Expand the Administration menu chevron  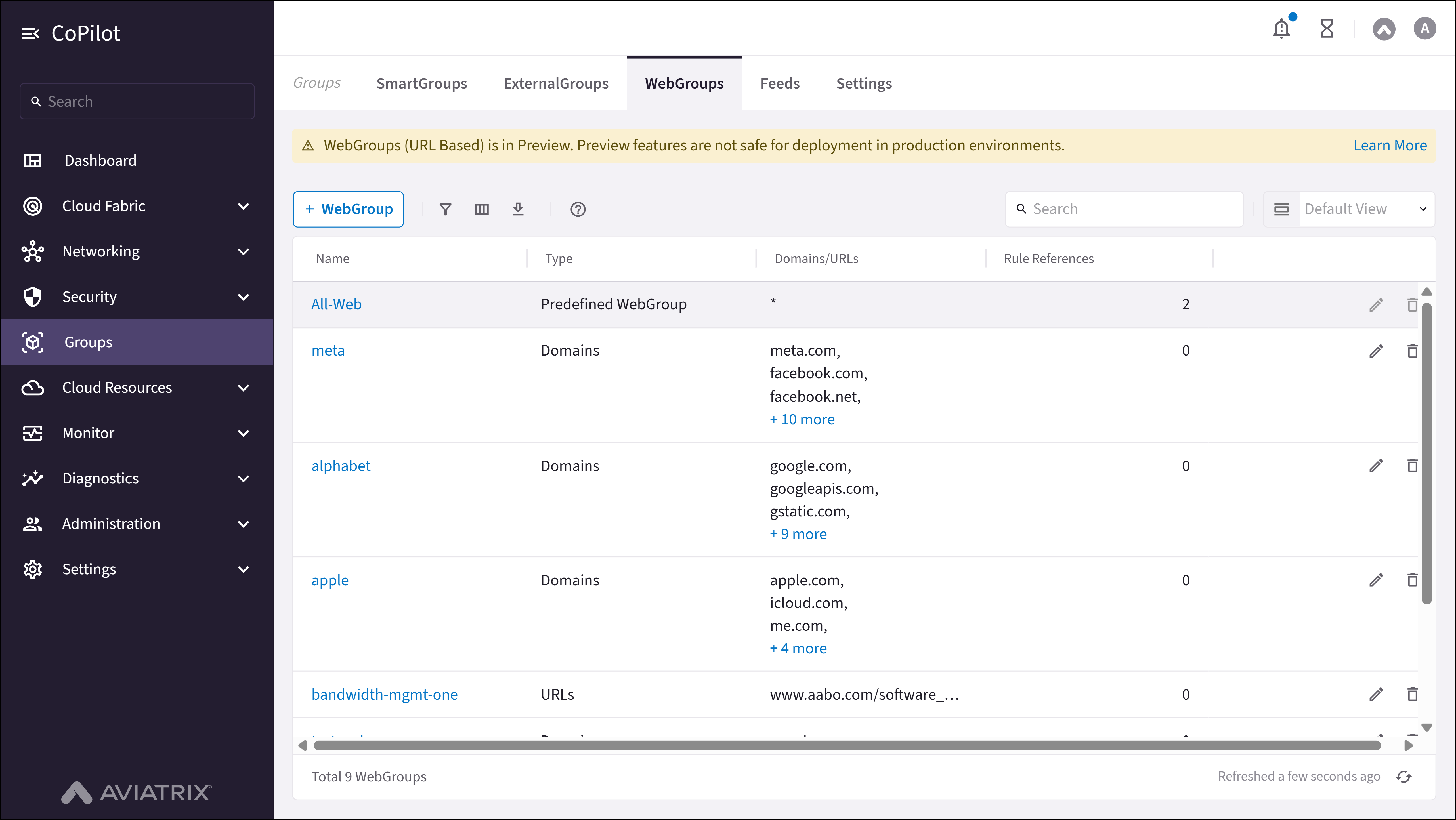(x=244, y=524)
